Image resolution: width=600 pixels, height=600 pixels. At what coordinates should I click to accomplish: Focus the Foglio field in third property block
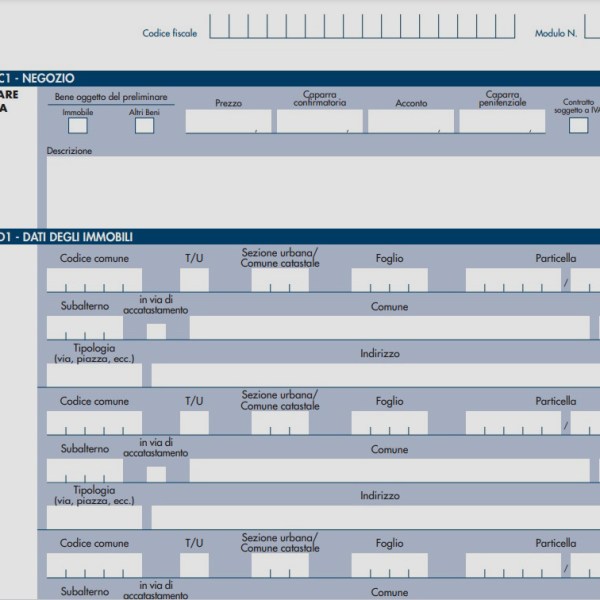390,565
